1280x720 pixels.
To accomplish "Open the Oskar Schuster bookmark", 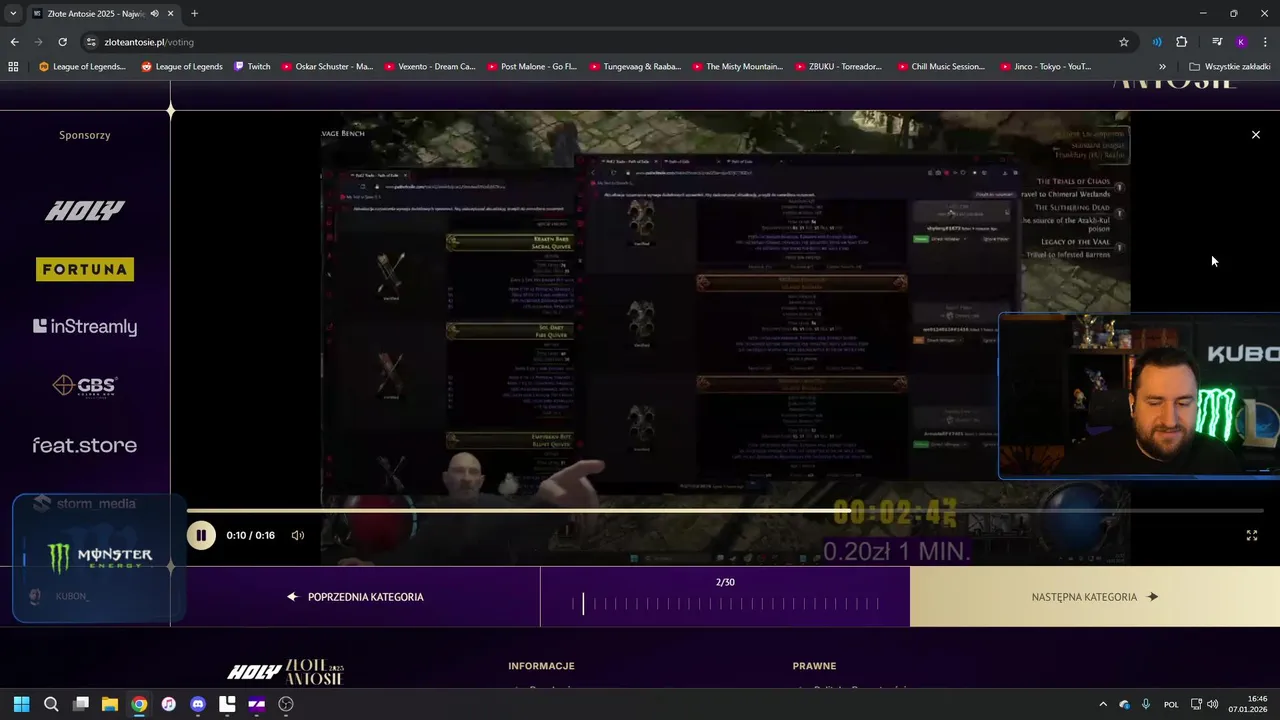I will (x=327, y=67).
